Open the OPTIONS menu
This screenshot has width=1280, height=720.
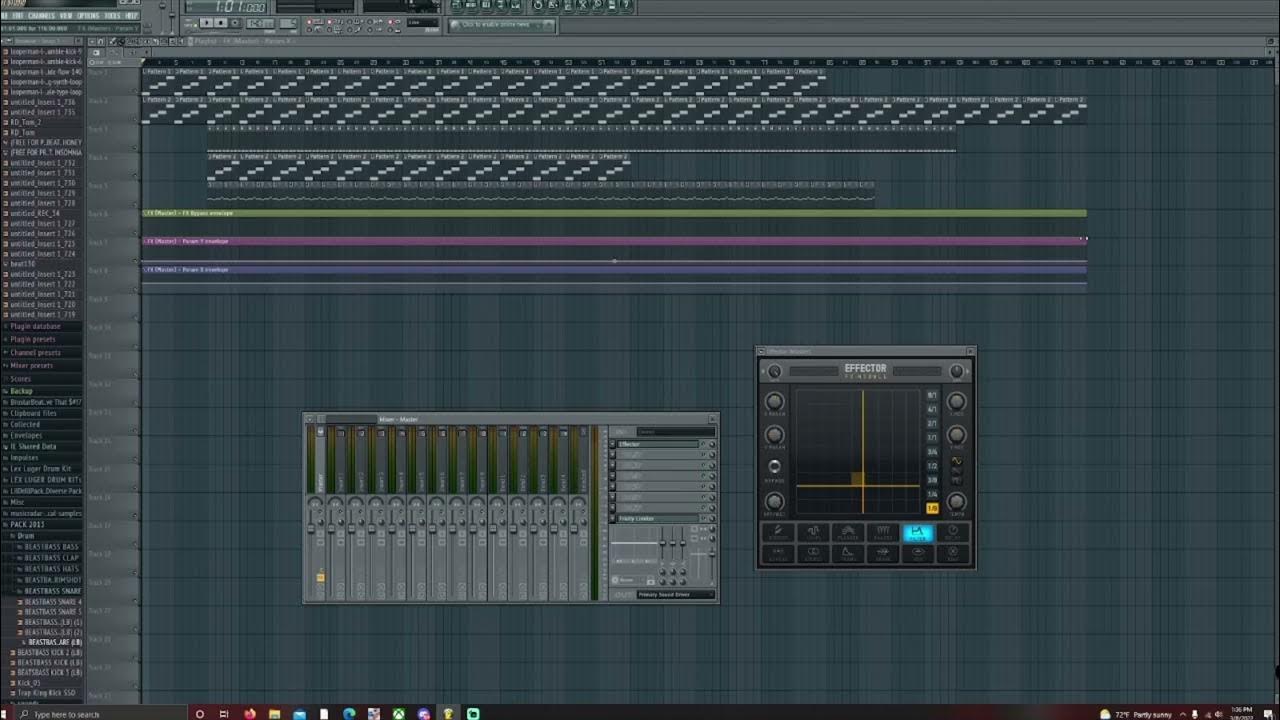point(88,15)
